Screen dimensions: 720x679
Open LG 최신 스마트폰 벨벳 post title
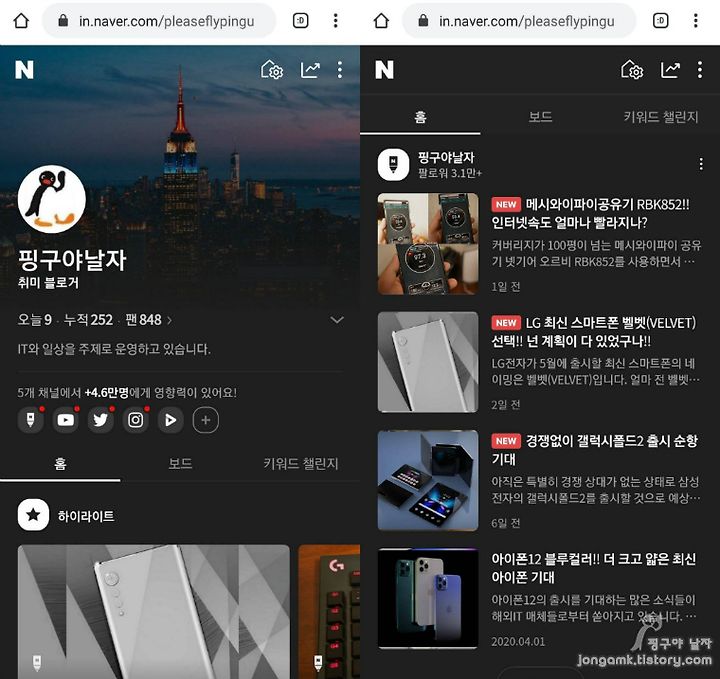(594, 331)
